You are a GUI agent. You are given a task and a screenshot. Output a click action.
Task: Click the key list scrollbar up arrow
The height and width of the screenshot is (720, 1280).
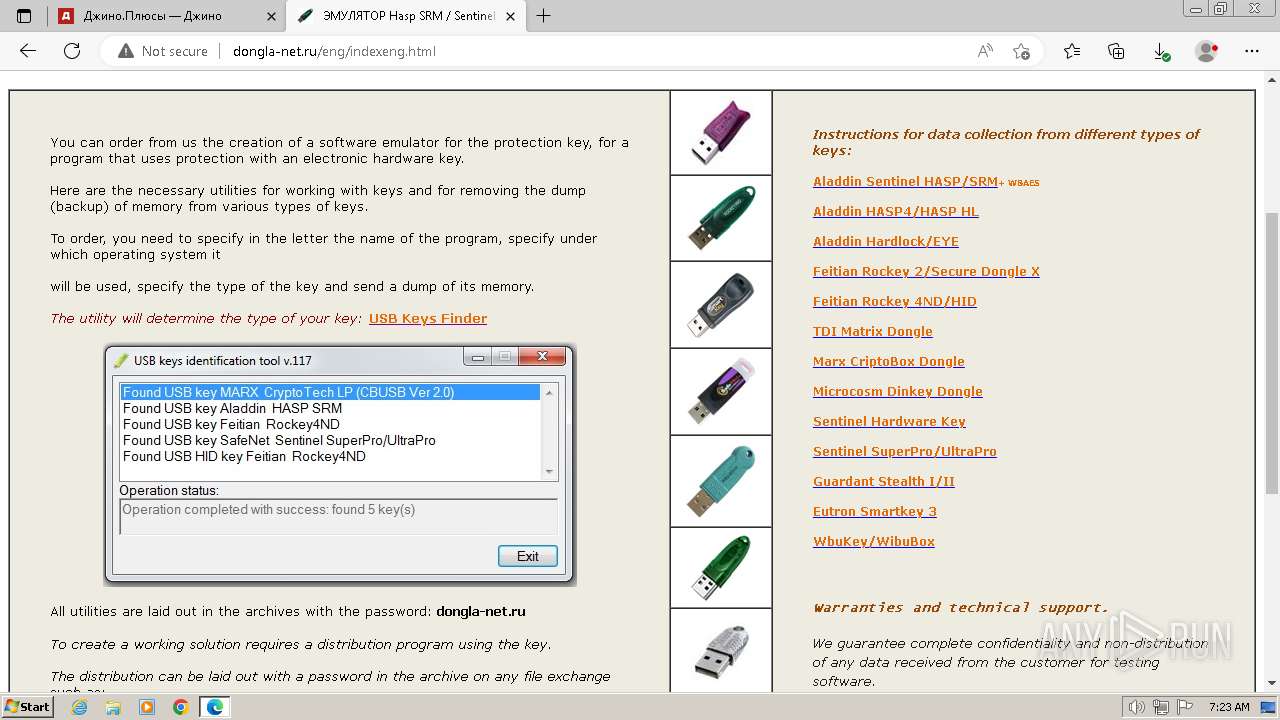(549, 392)
